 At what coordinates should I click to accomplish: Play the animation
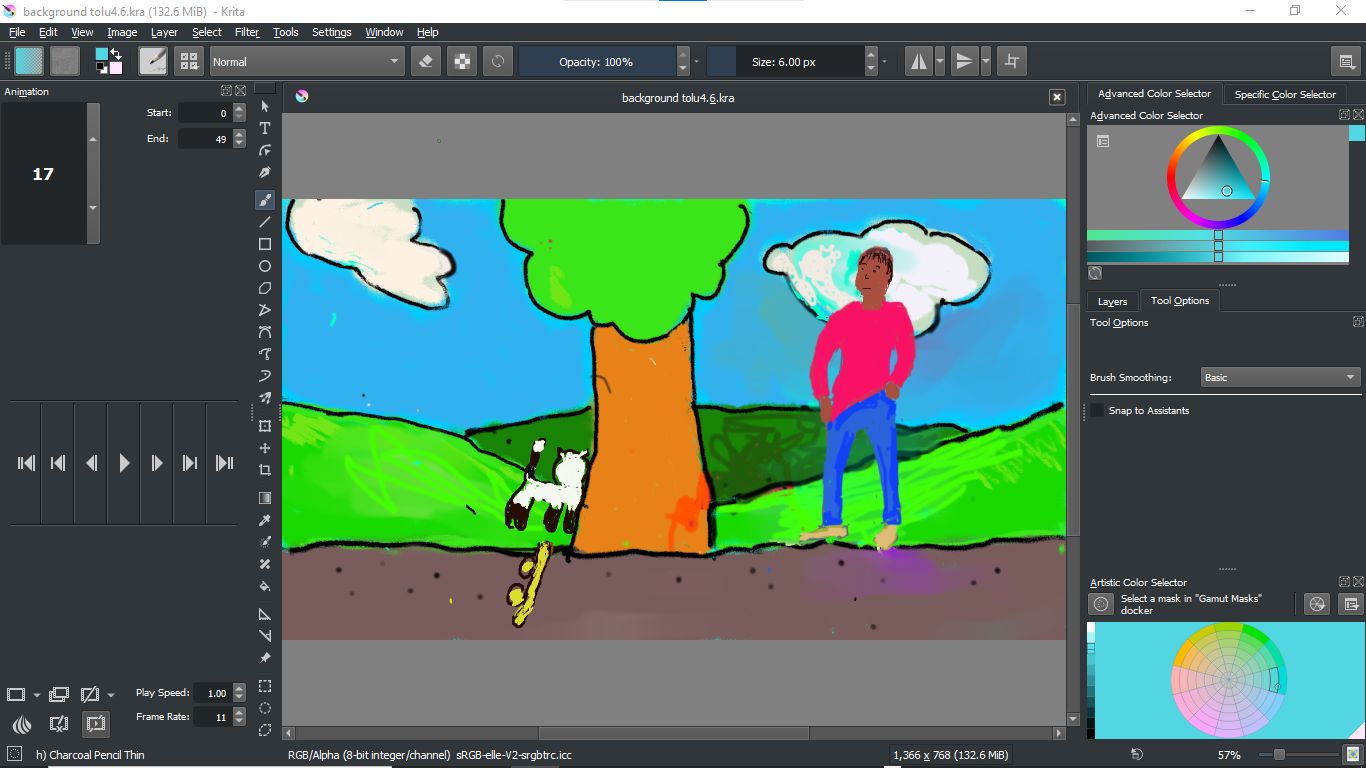pyautogui.click(x=124, y=463)
